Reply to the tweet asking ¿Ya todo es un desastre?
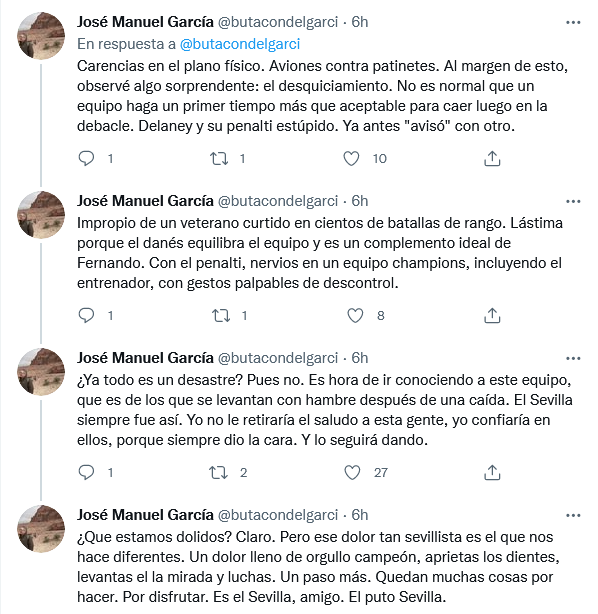 (86, 472)
